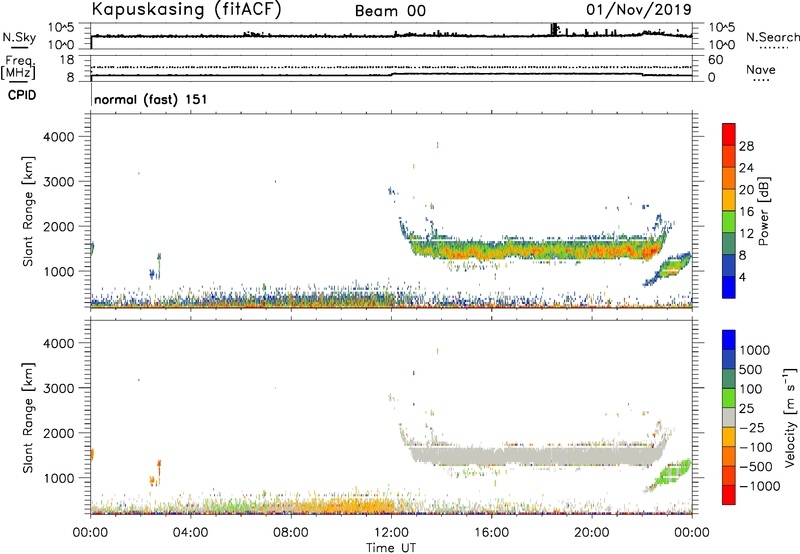Screen dimensions: 800x554
Task: Click the gray ground-scatter band in the velocity panel
Action: click(536, 455)
